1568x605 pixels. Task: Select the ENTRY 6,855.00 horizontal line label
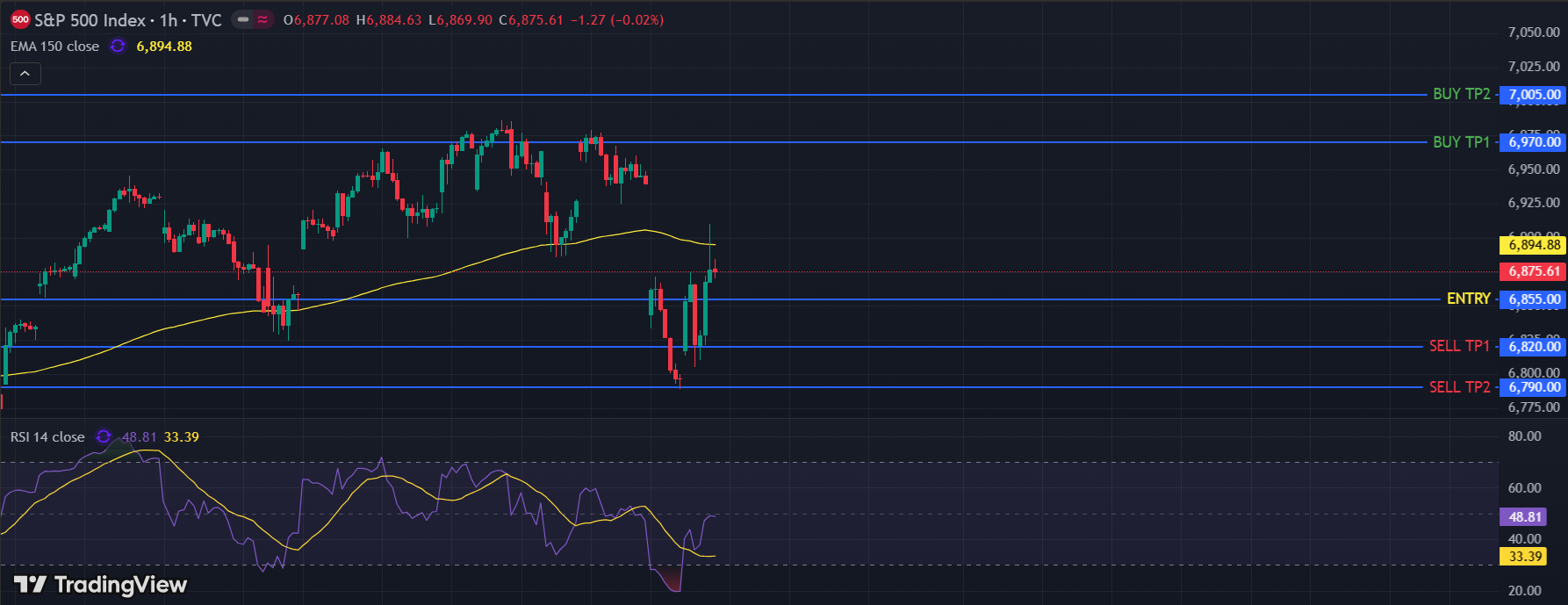pyautogui.click(x=1468, y=299)
